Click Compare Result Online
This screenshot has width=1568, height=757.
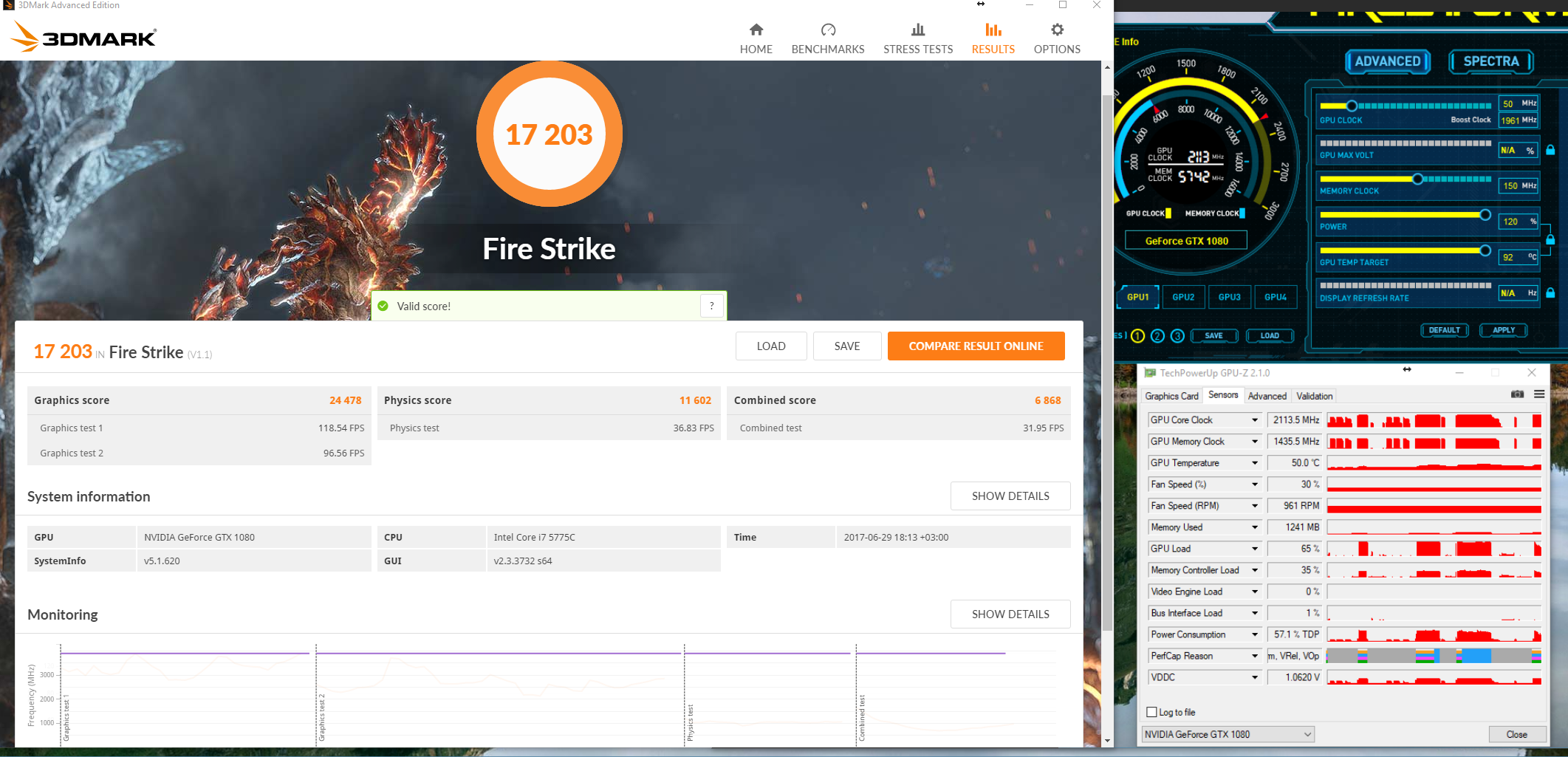pos(976,346)
